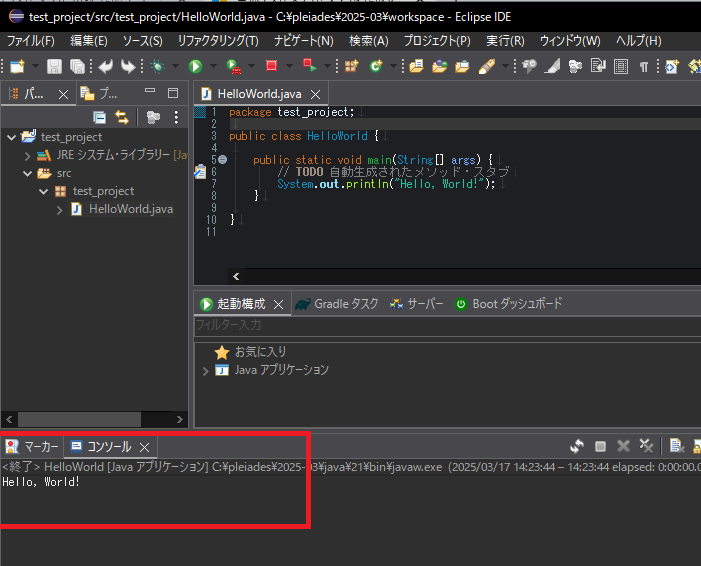Image resolution: width=701 pixels, height=566 pixels.
Task: Toggle Block Selection mode icon
Action: coord(621,67)
